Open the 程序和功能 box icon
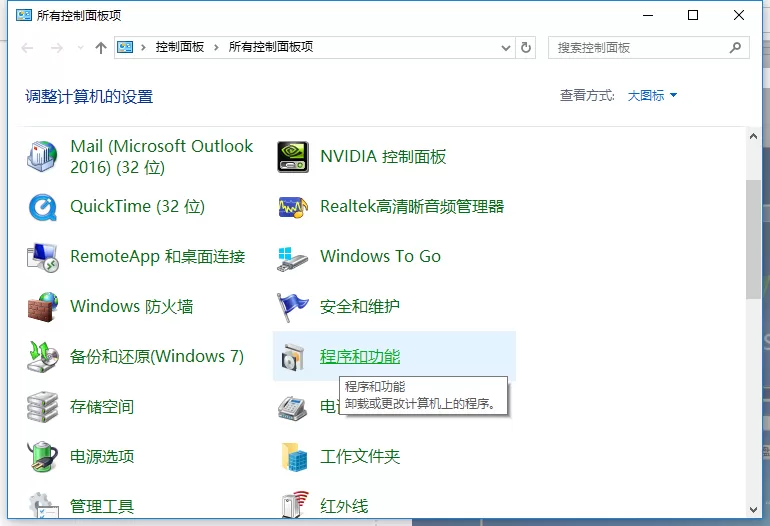The width and height of the screenshot is (770, 526). coord(293,357)
